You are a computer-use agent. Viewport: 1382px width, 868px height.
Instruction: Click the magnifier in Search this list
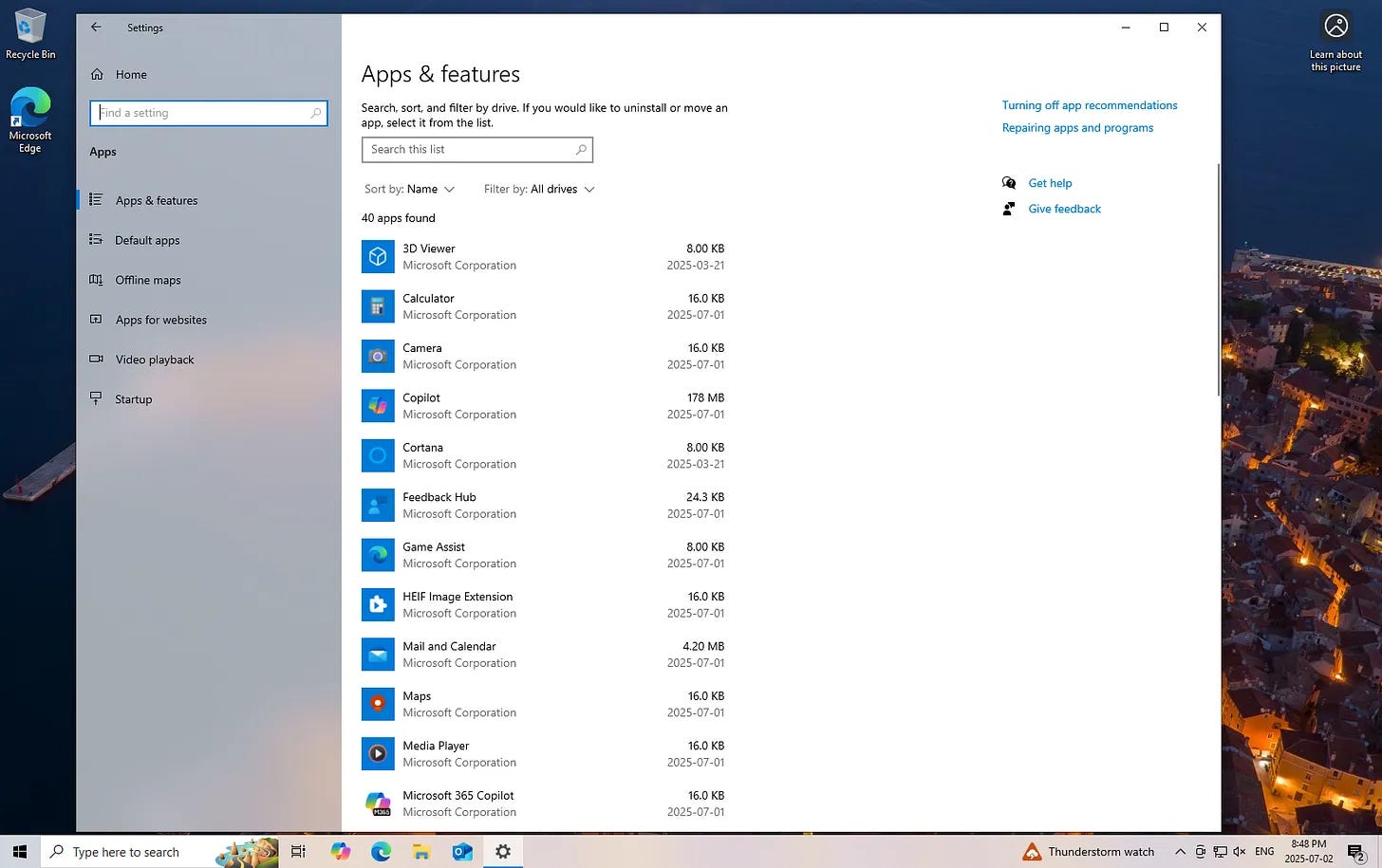coord(581,150)
